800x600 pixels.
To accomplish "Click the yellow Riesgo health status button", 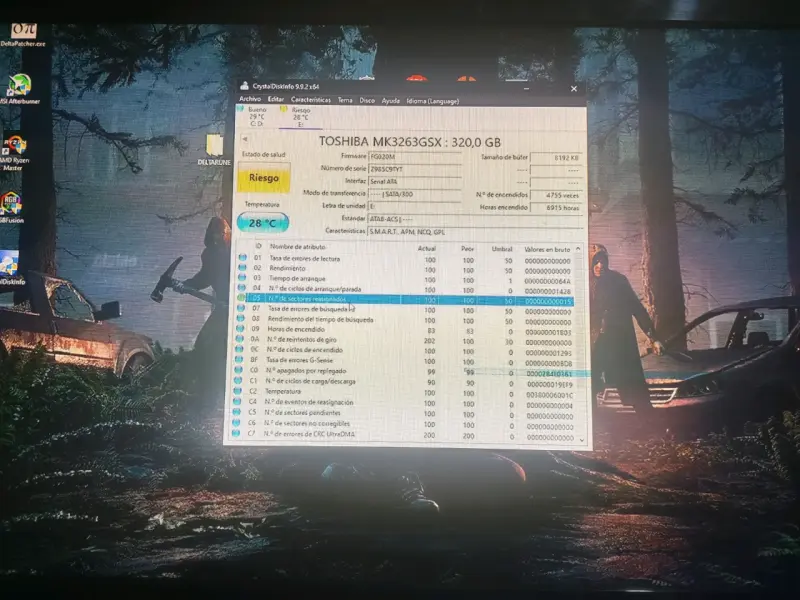I will 264,178.
